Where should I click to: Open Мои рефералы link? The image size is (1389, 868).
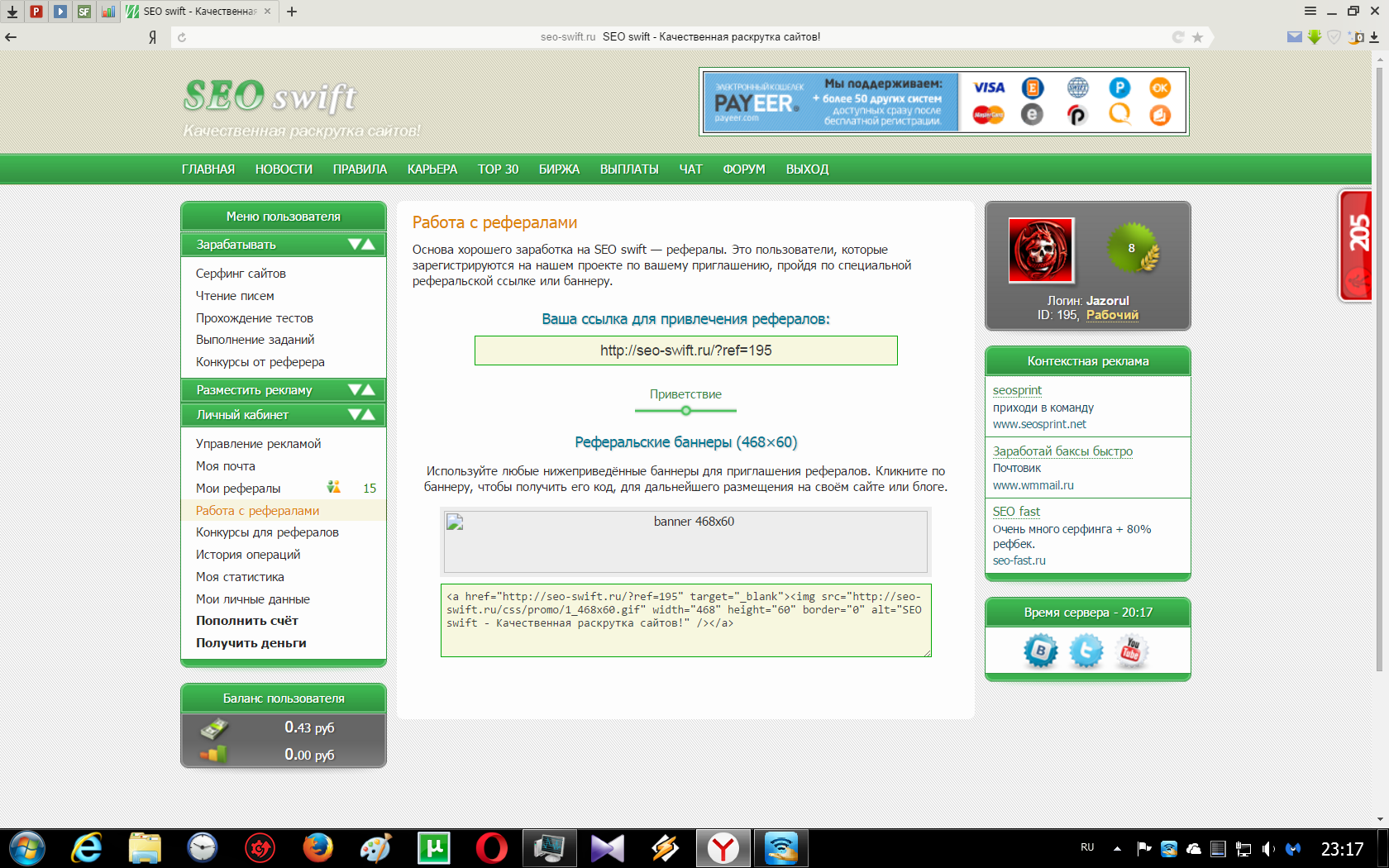click(238, 489)
